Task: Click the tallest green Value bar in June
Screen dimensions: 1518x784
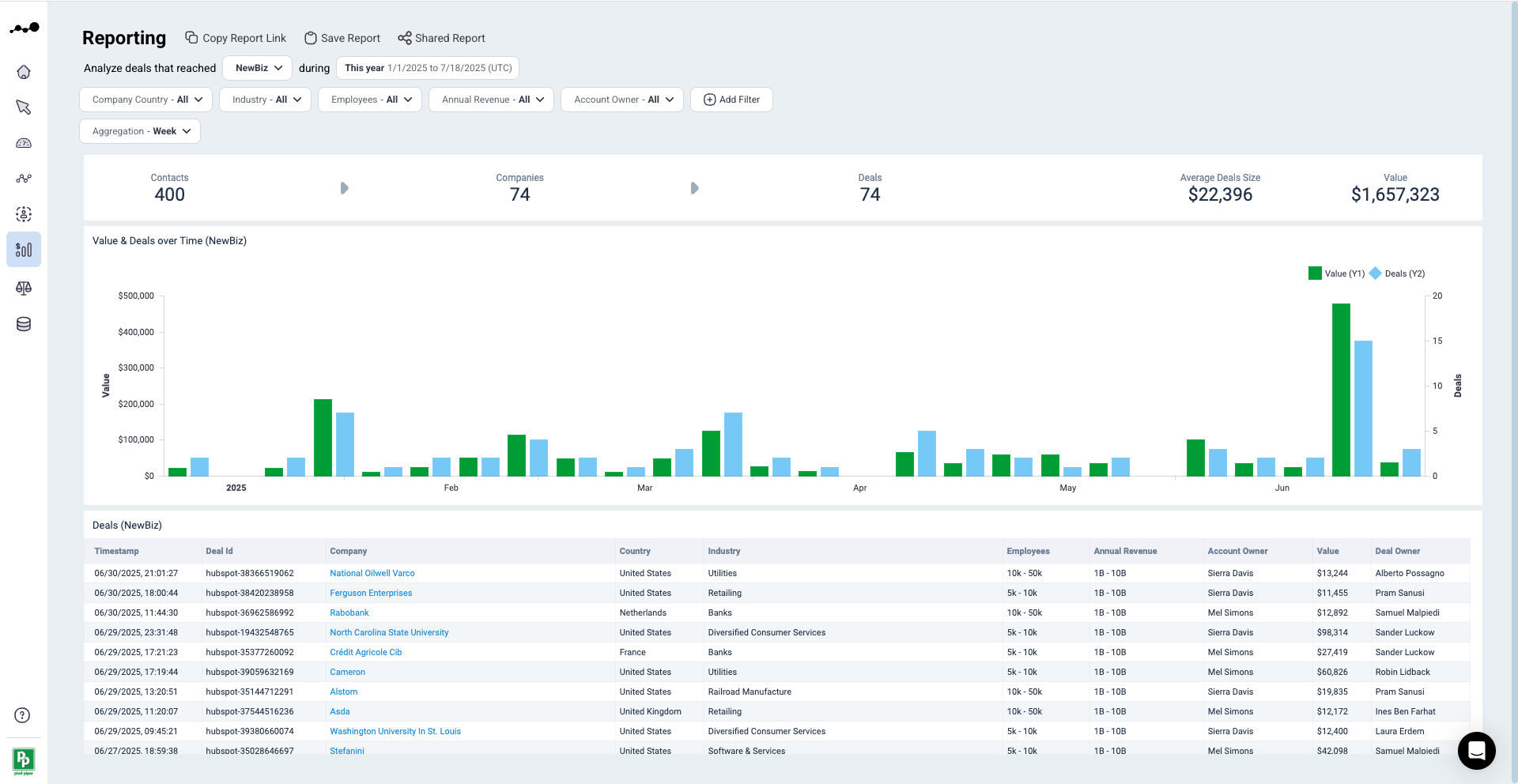Action: (x=1341, y=390)
